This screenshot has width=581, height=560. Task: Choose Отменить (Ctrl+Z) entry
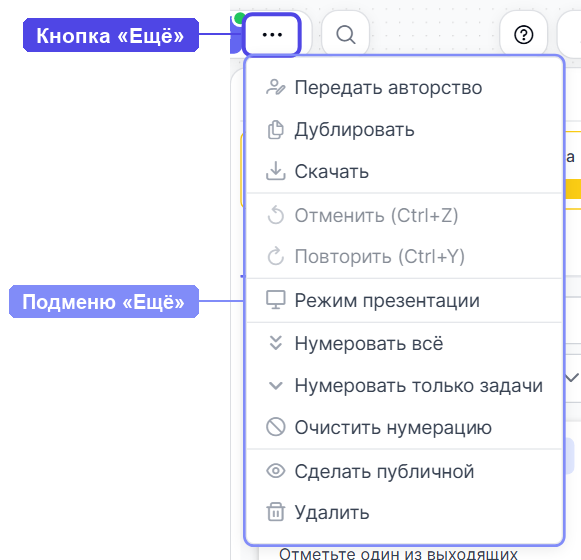405,215
